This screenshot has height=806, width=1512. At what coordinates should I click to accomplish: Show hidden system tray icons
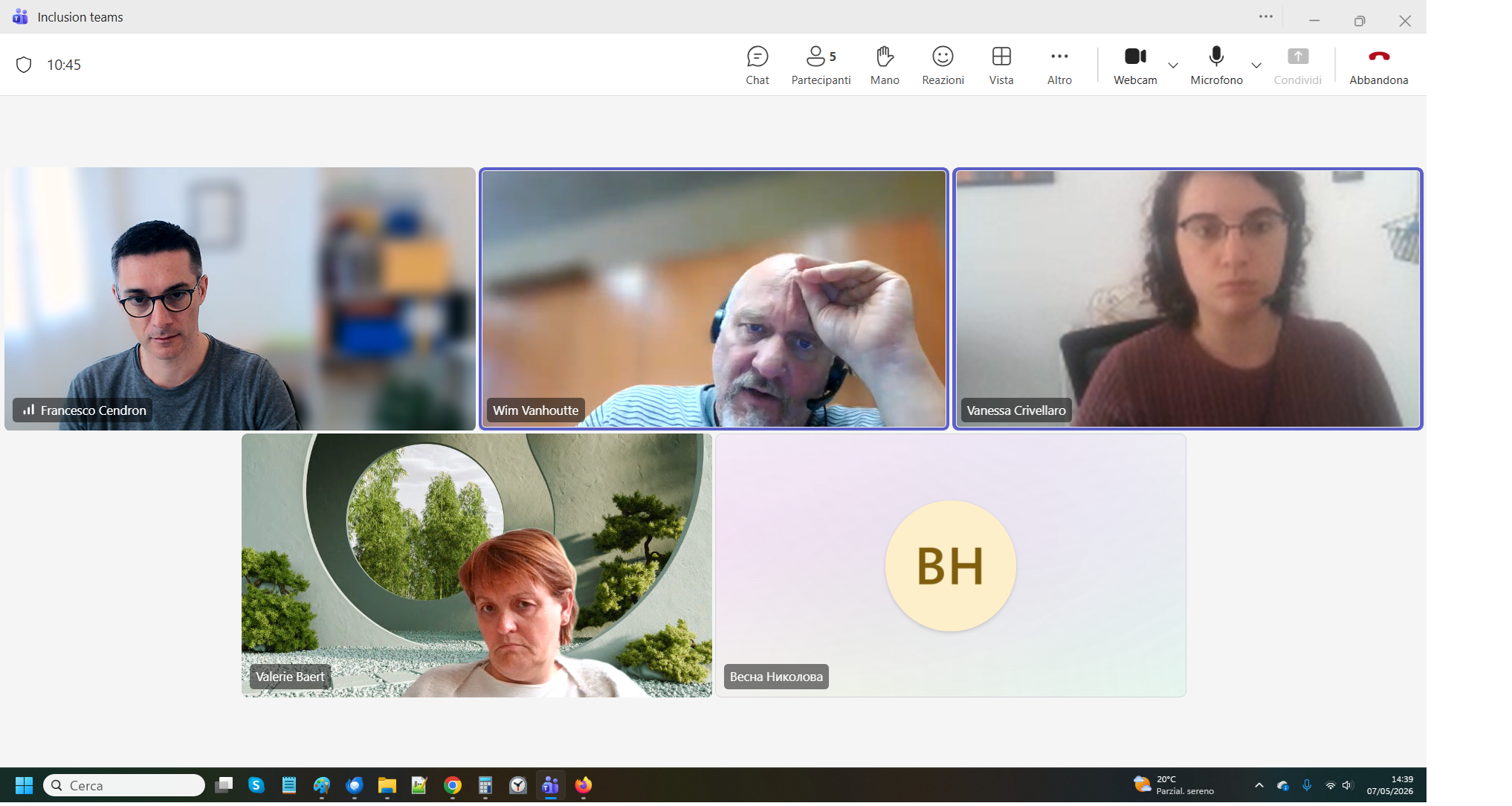click(x=1259, y=785)
